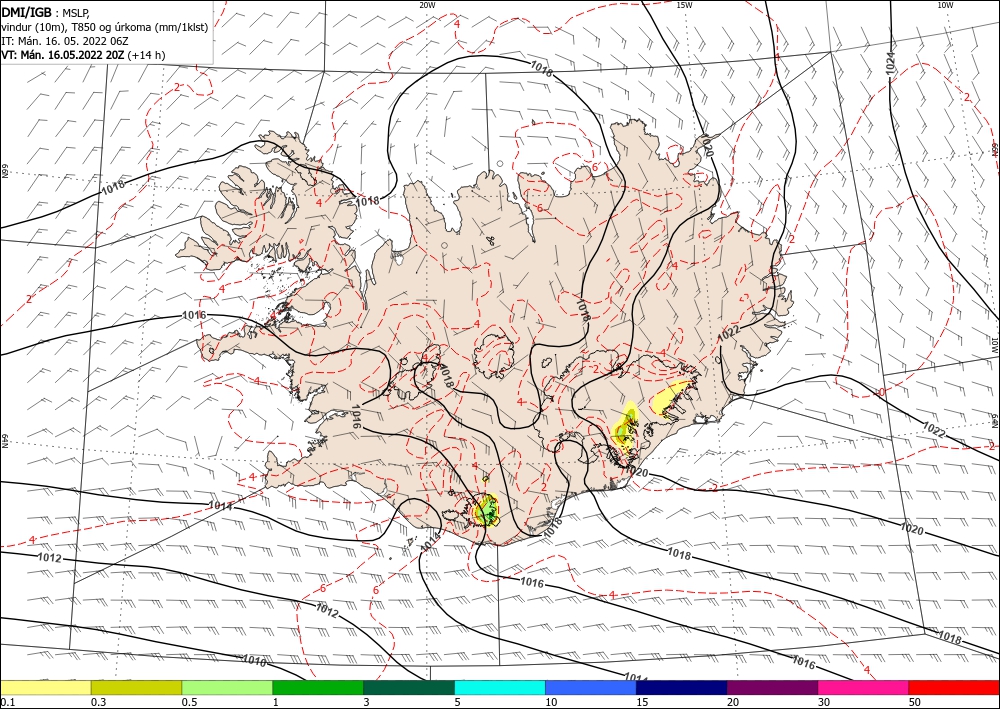Click the navy 15 mm legend swatch
This screenshot has width=1000, height=709.
click(x=682, y=687)
